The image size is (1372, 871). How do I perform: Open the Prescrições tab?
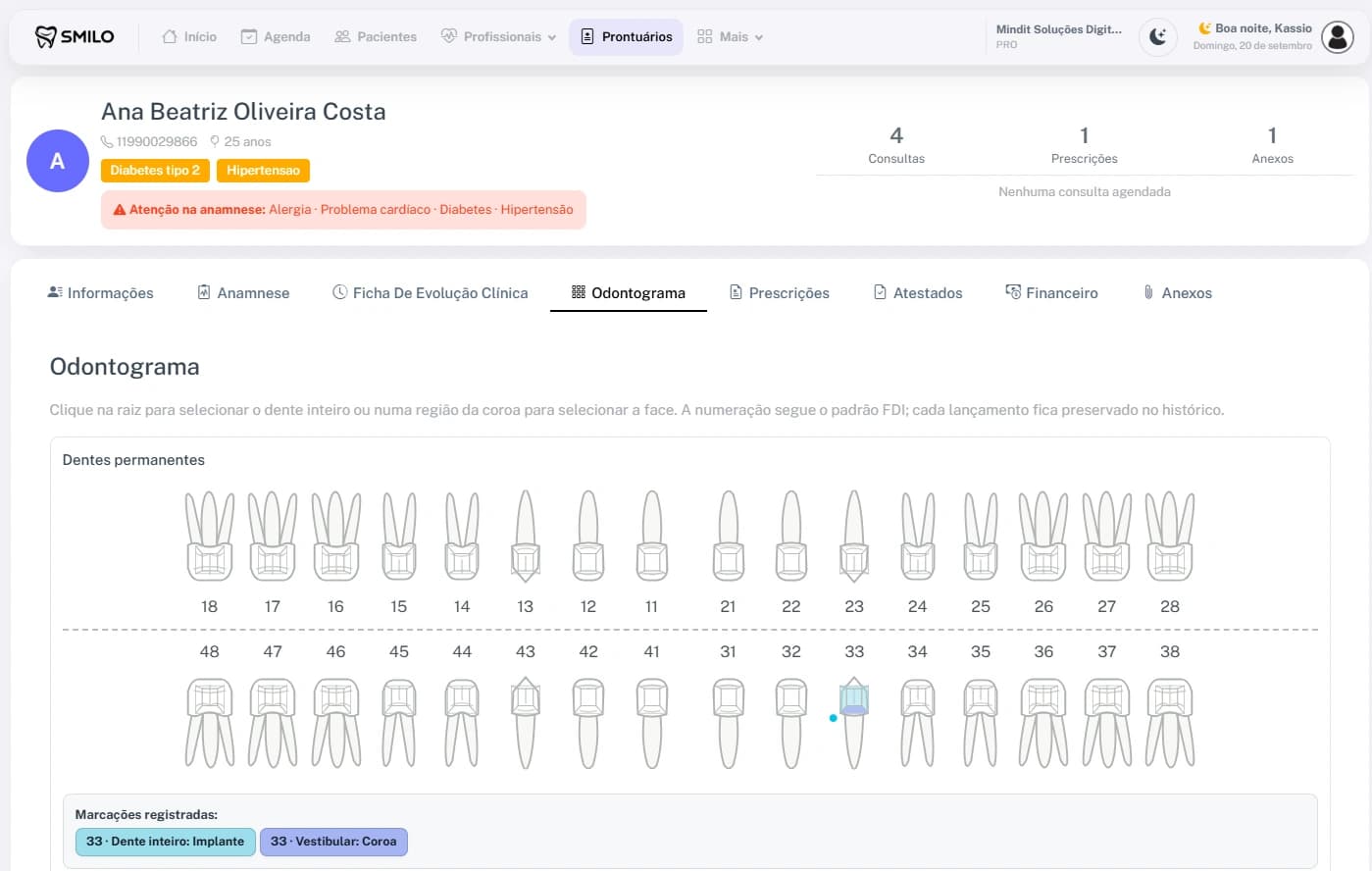[780, 292]
